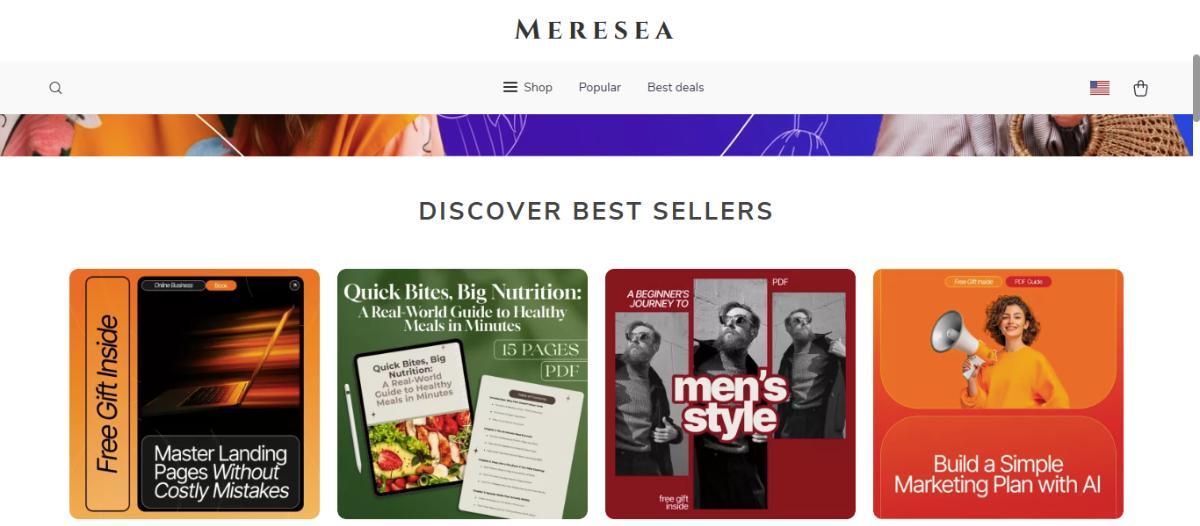Click the page vertical scrollbar thumb
Image resolution: width=1200 pixels, height=526 pixels.
[x=1196, y=88]
